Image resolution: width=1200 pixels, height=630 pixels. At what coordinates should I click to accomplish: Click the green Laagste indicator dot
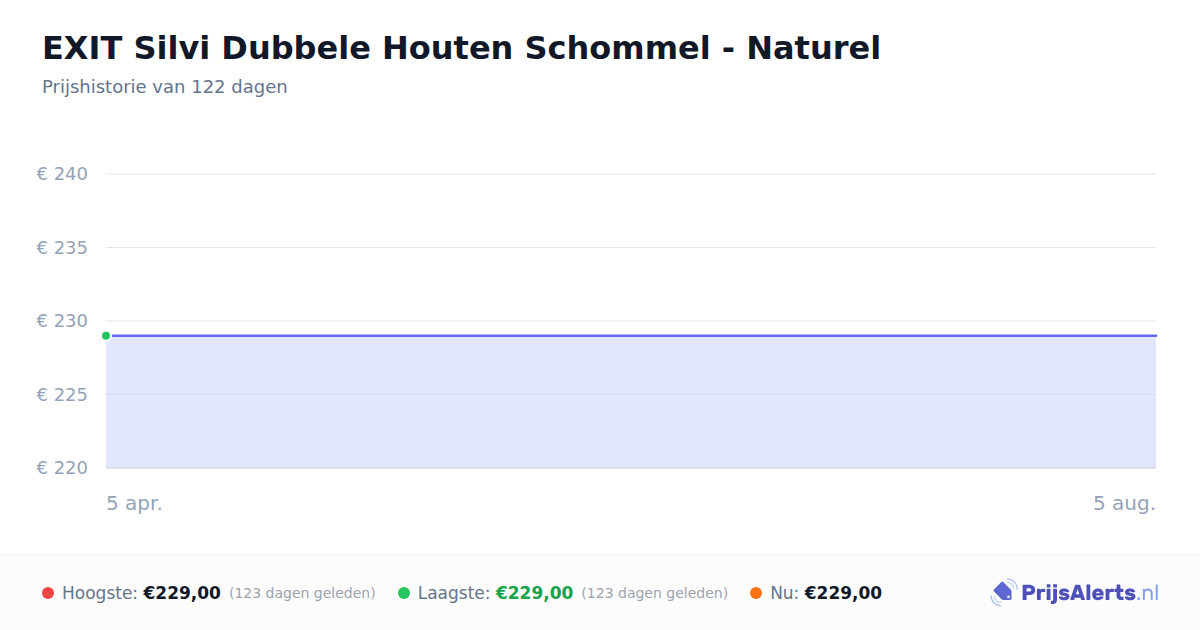click(x=404, y=593)
